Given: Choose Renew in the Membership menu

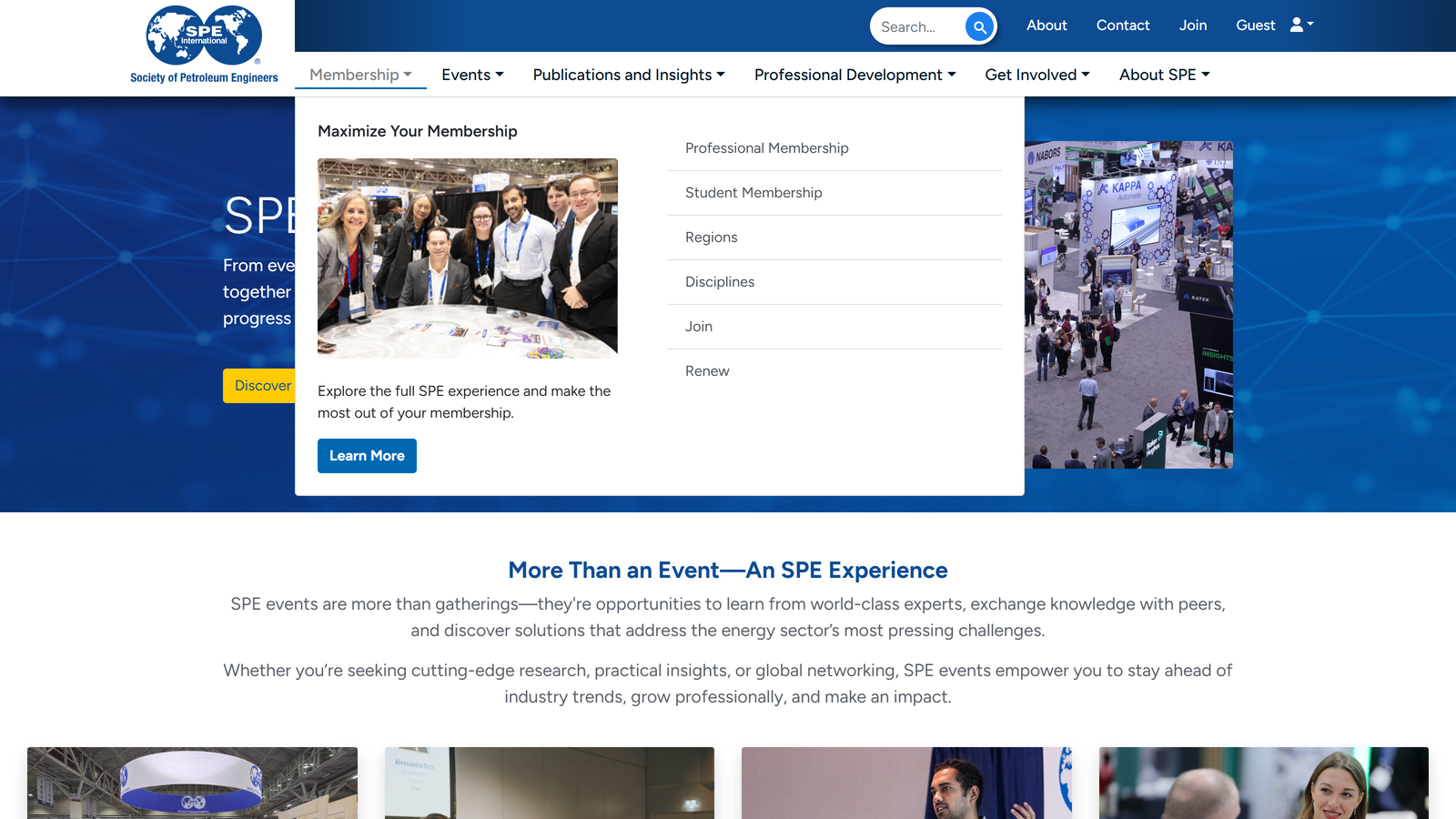Looking at the screenshot, I should pos(707,371).
